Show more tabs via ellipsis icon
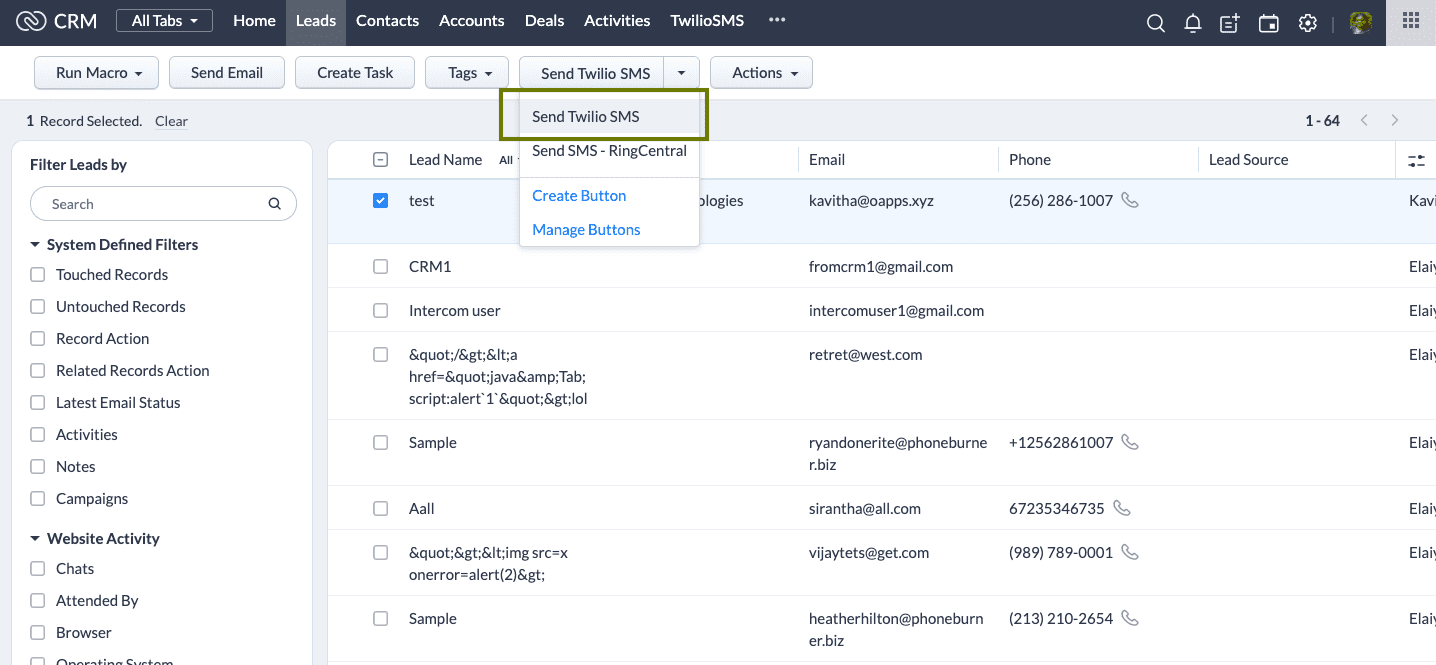The height and width of the screenshot is (665, 1436). tap(777, 20)
